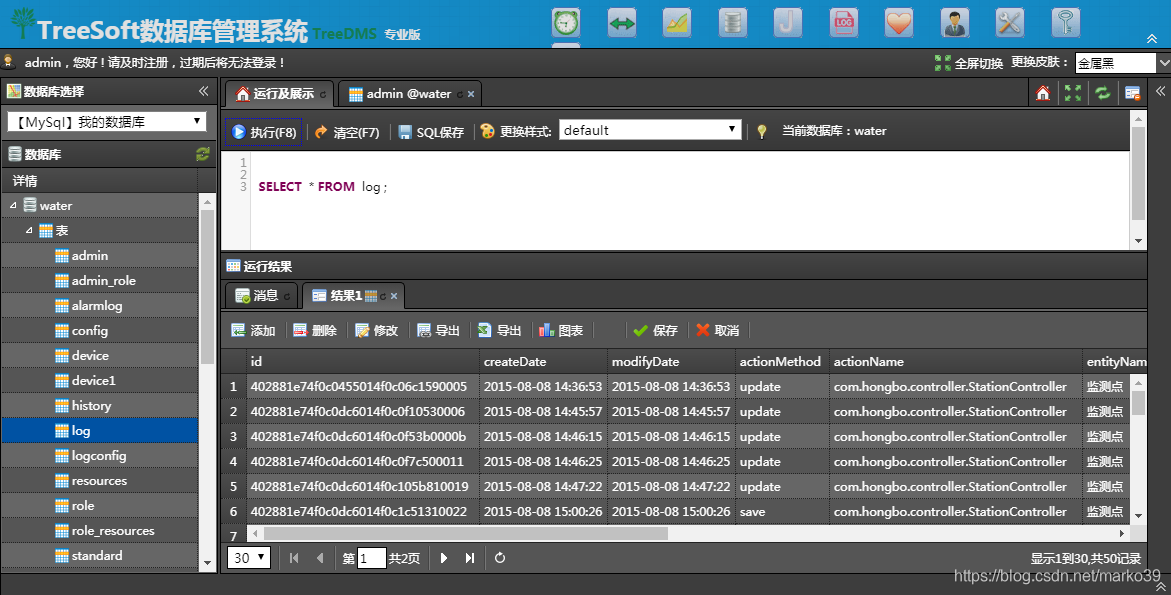Screen dimensions: 1171x595
Task: Open the 【MySql】我的数据库 dropdown
Action: (107, 122)
